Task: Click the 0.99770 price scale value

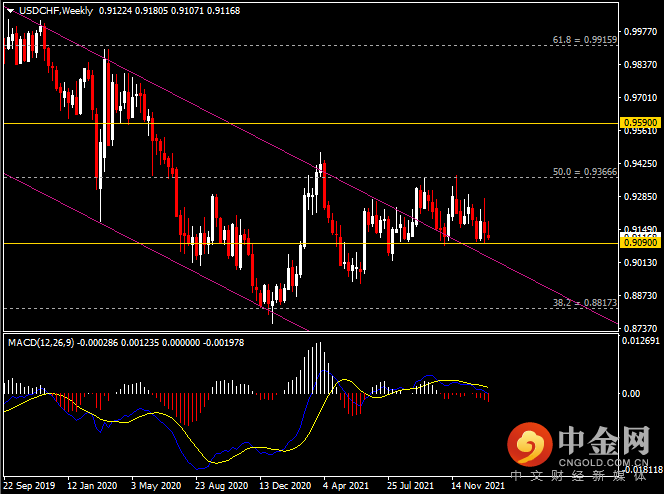Action: [x=641, y=32]
